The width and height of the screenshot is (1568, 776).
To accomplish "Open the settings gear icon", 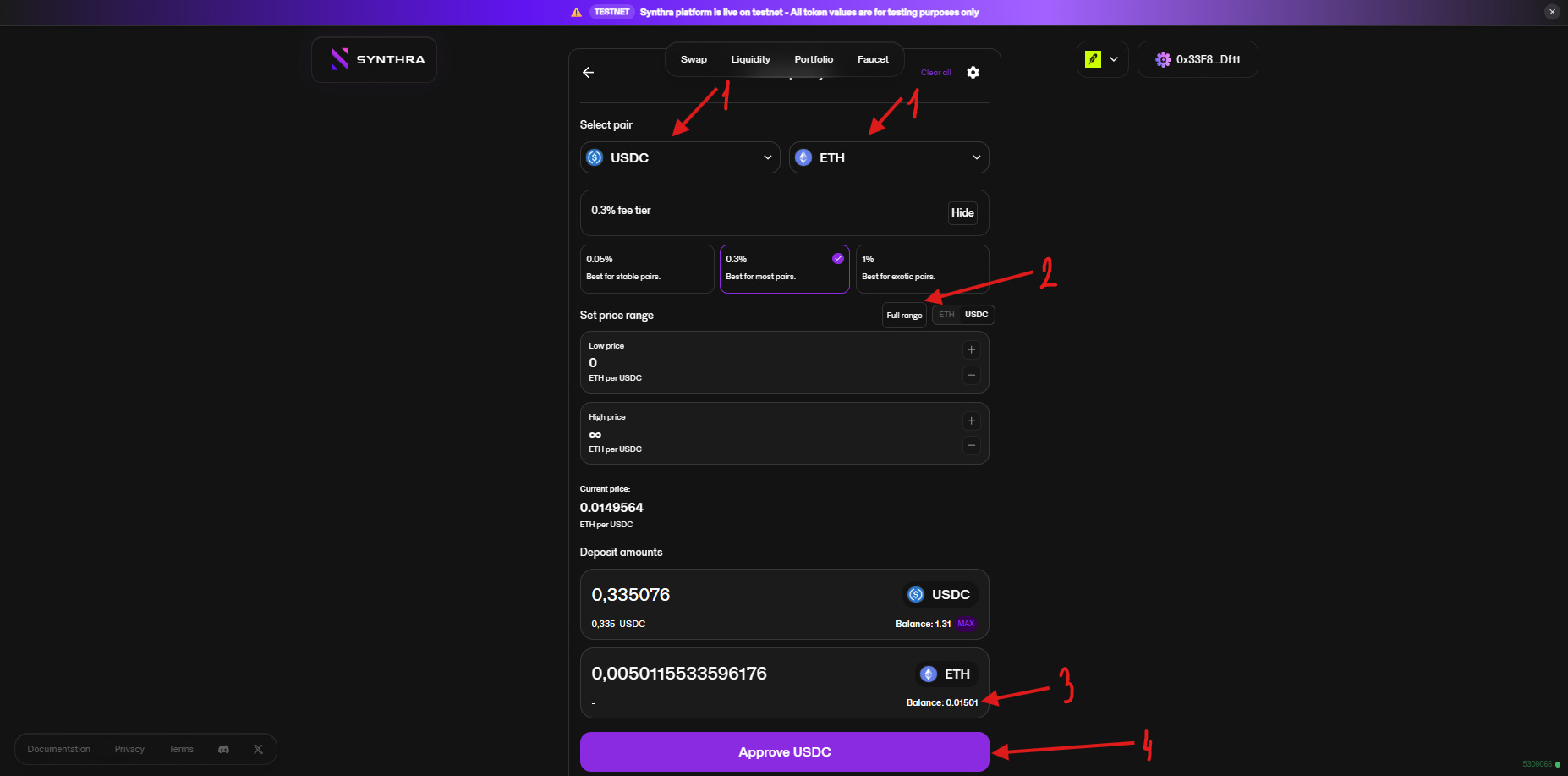I will pos(973,73).
